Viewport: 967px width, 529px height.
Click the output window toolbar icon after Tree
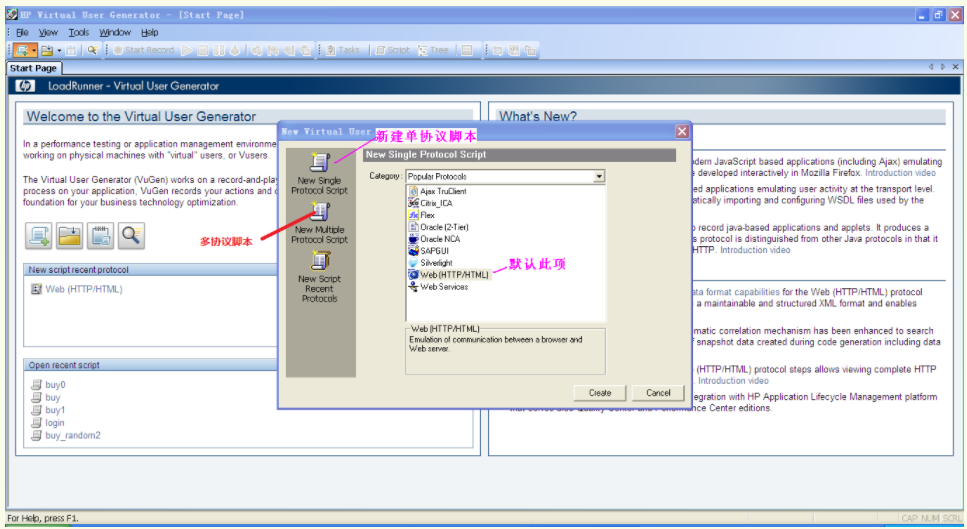click(467, 50)
